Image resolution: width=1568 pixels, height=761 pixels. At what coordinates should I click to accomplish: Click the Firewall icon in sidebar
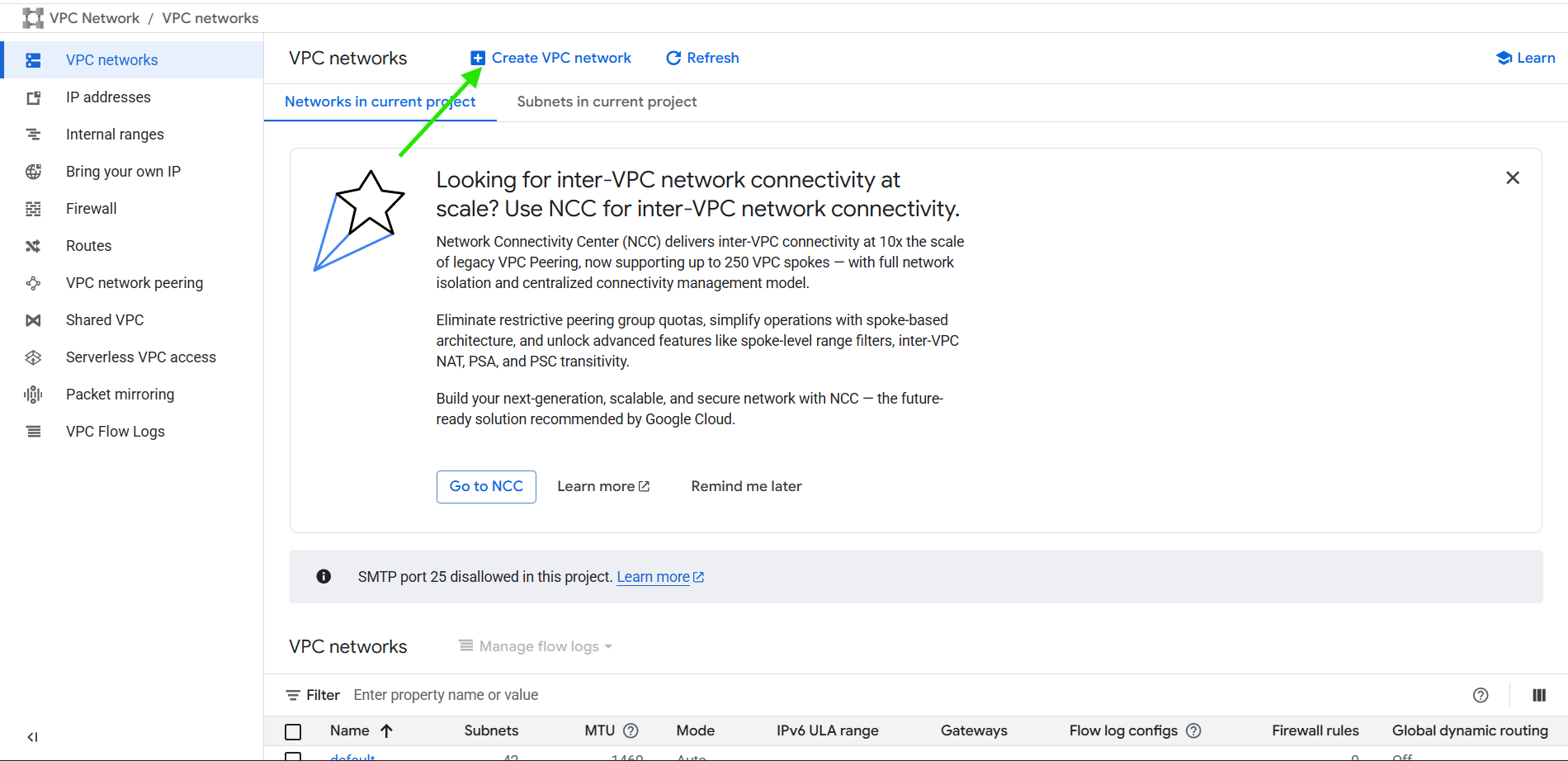click(x=33, y=209)
